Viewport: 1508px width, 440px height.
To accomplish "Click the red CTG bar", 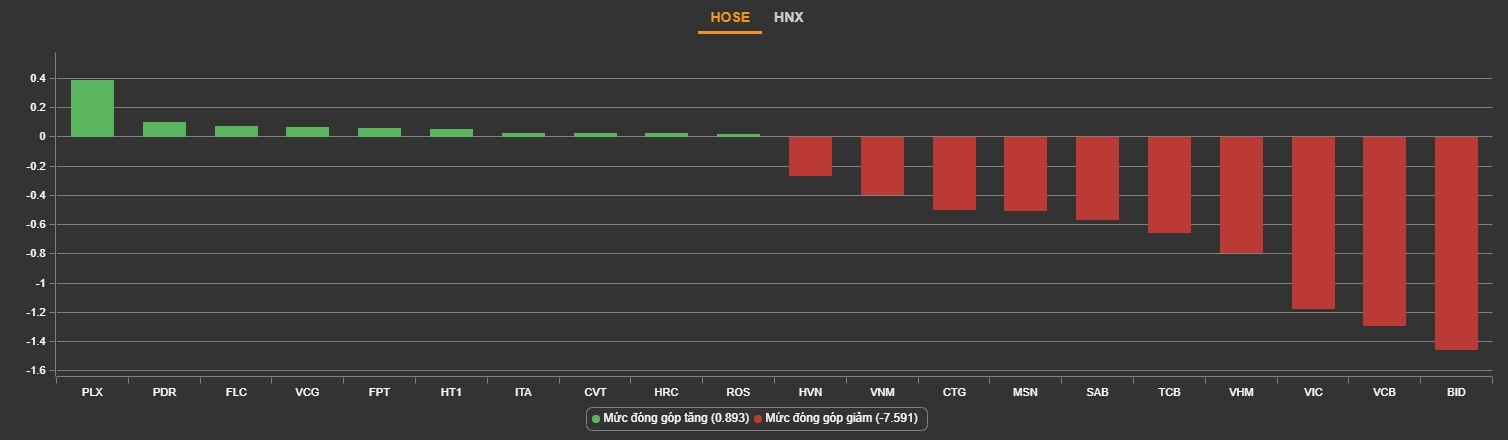I will 954,173.
